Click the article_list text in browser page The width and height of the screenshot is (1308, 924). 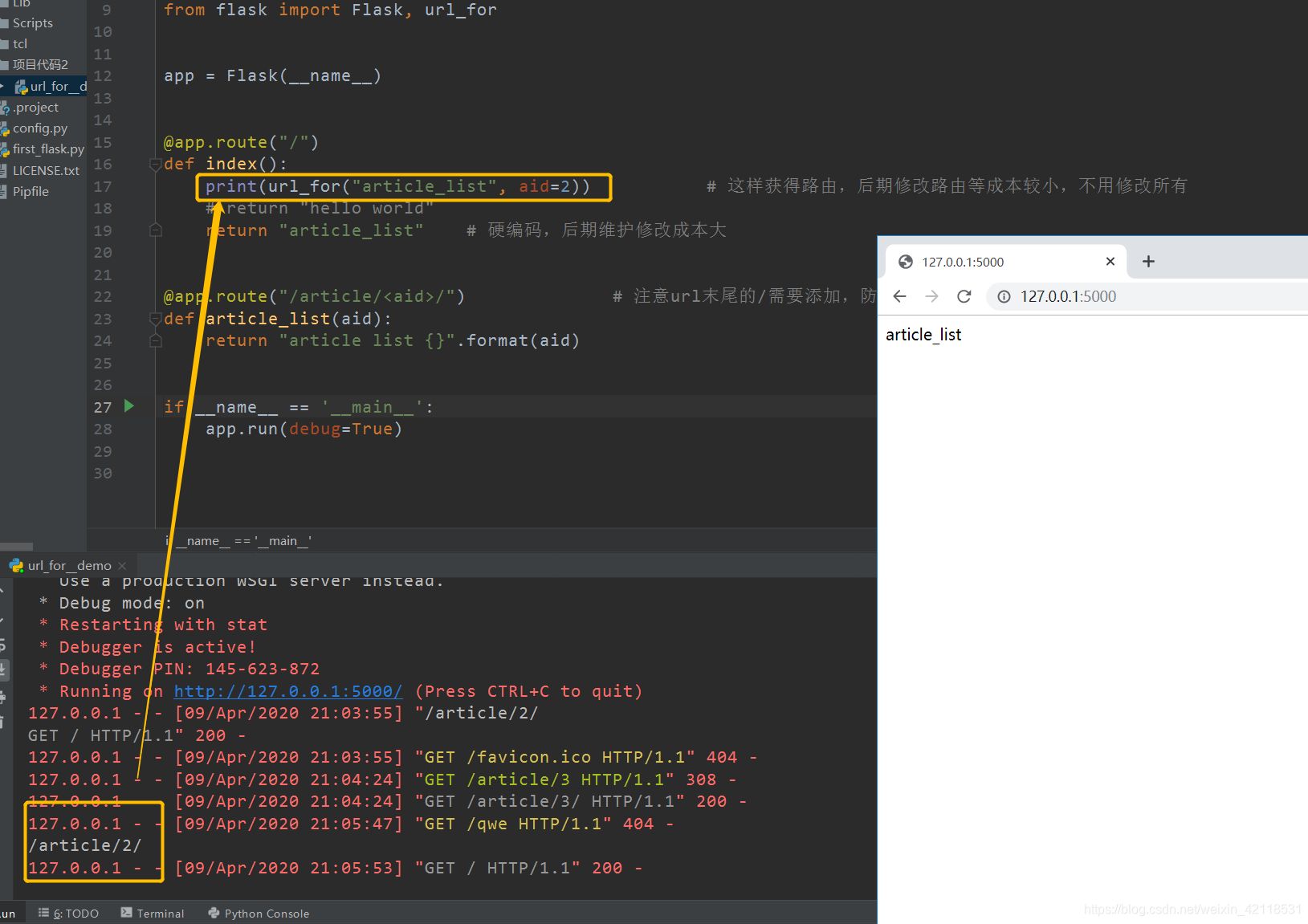(x=923, y=335)
